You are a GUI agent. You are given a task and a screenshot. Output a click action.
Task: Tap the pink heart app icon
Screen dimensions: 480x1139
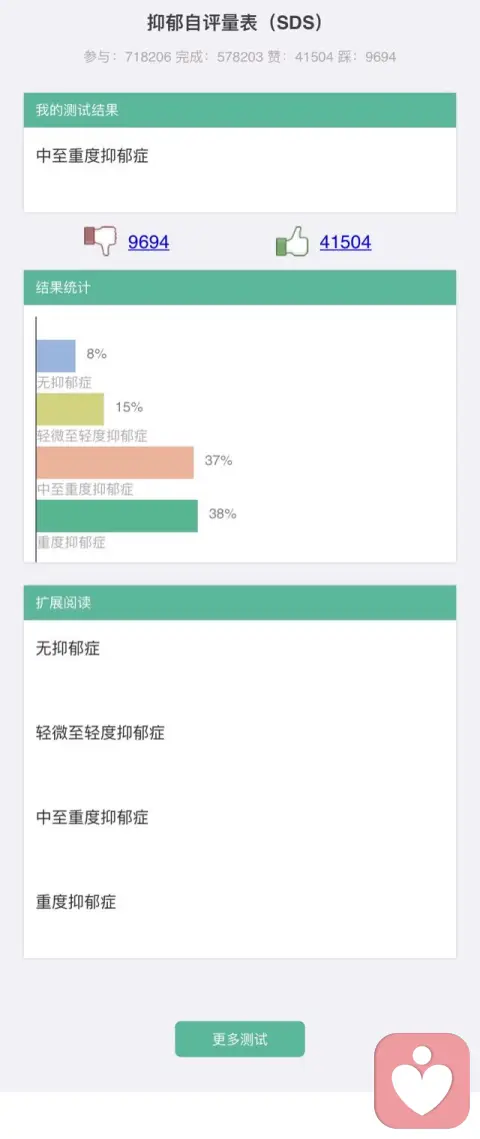[x=422, y=1081]
